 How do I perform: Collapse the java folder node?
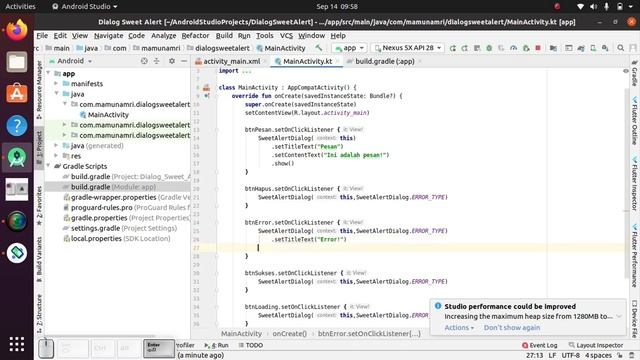tap(56, 94)
